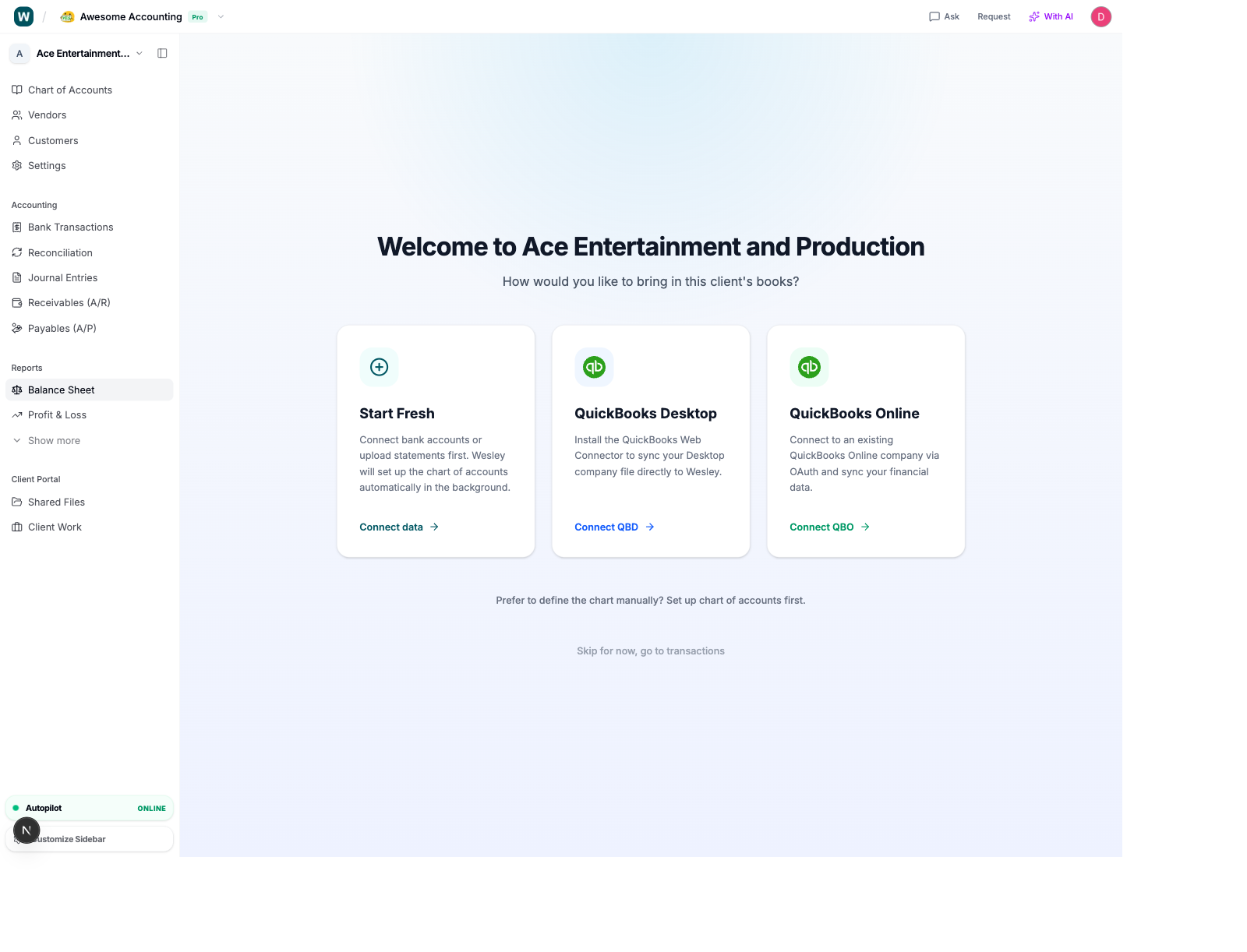
Task: Click the QuickBooks Desktop logo icon
Action: pyautogui.click(x=594, y=367)
